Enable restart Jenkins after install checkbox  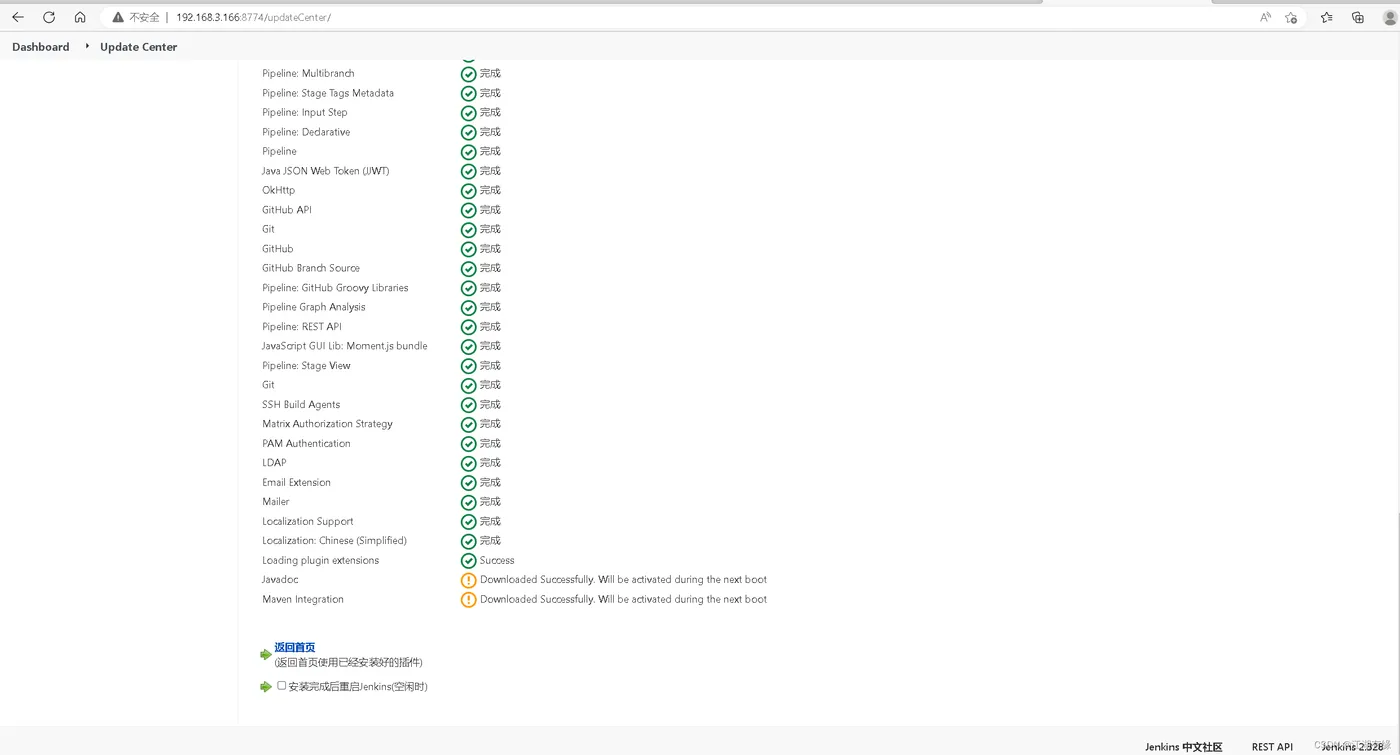click(x=281, y=686)
